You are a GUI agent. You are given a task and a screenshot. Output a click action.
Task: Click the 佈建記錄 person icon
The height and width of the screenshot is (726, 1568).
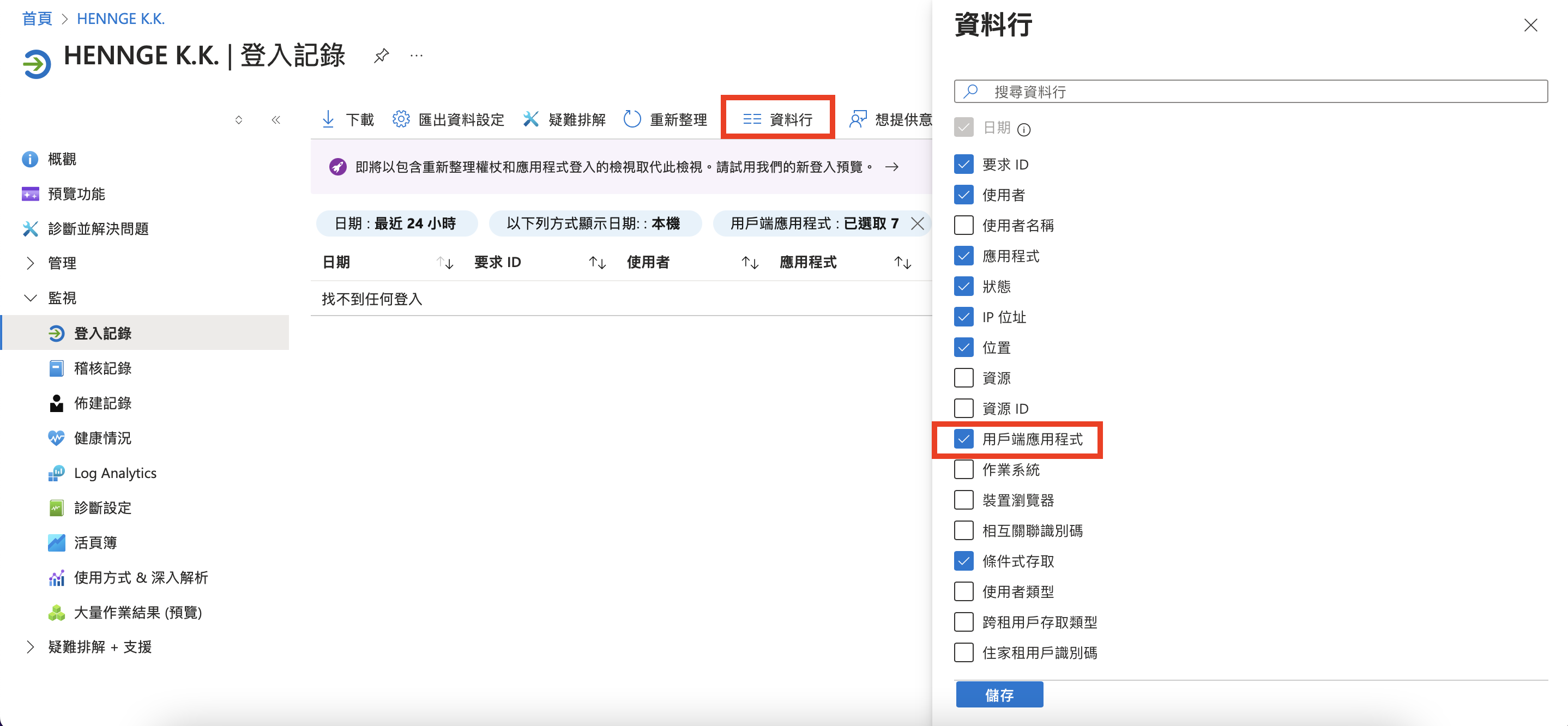(x=56, y=403)
